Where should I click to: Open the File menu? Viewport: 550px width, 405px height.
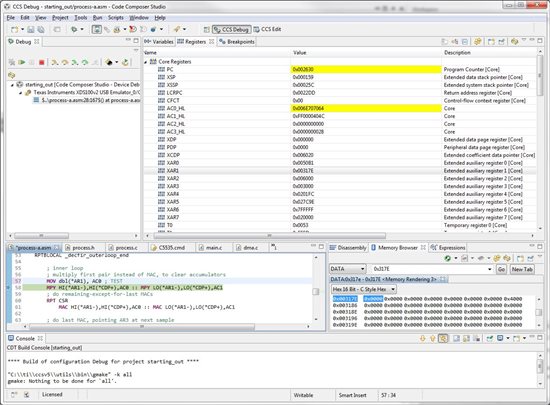(x=11, y=18)
